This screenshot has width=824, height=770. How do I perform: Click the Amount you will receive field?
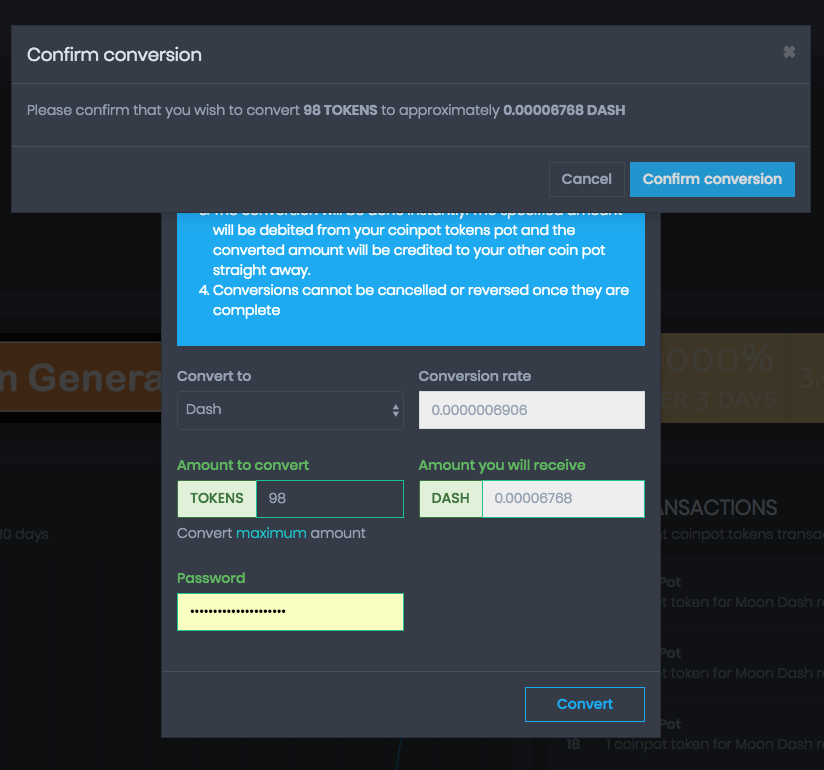point(563,499)
